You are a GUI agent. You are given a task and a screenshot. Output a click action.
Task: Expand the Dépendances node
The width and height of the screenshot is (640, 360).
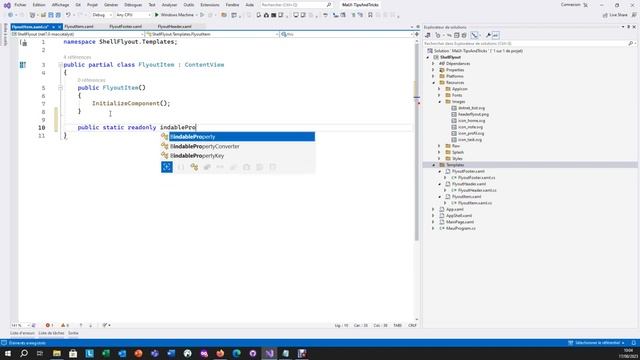click(x=433, y=64)
